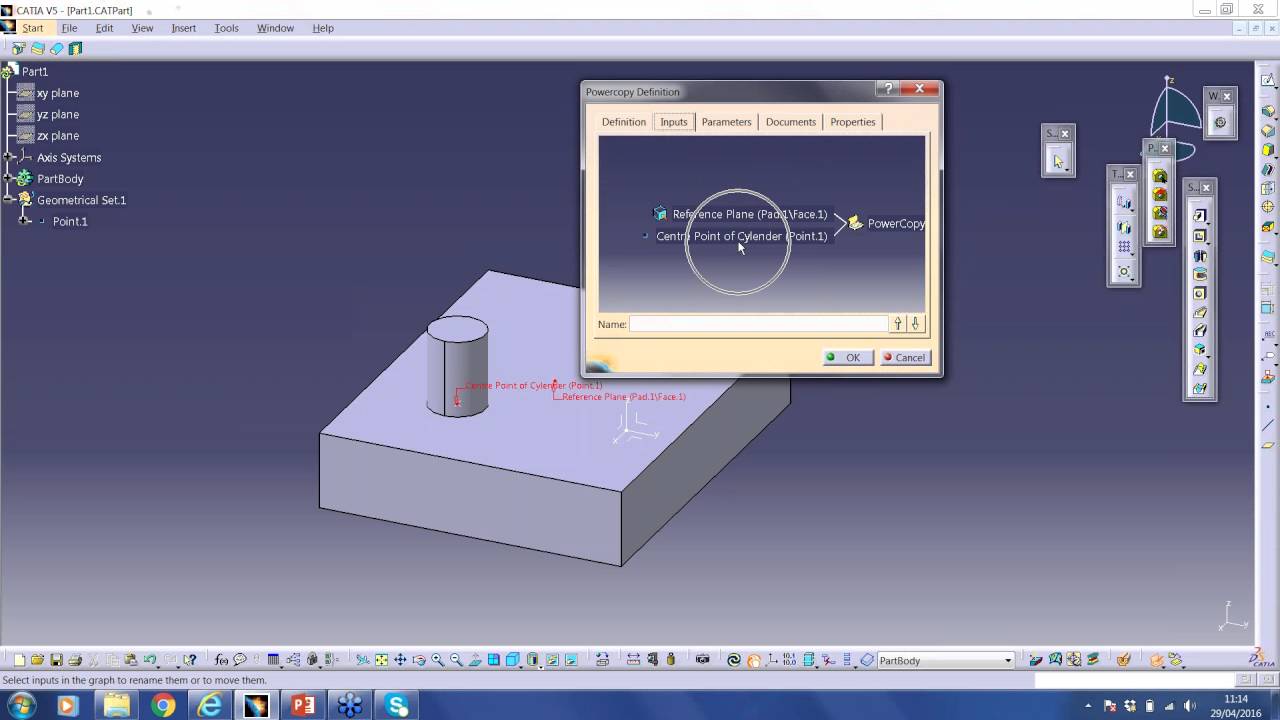Click the Select arrow tool in floating toolbar
This screenshot has width=1280, height=720.
(1058, 160)
